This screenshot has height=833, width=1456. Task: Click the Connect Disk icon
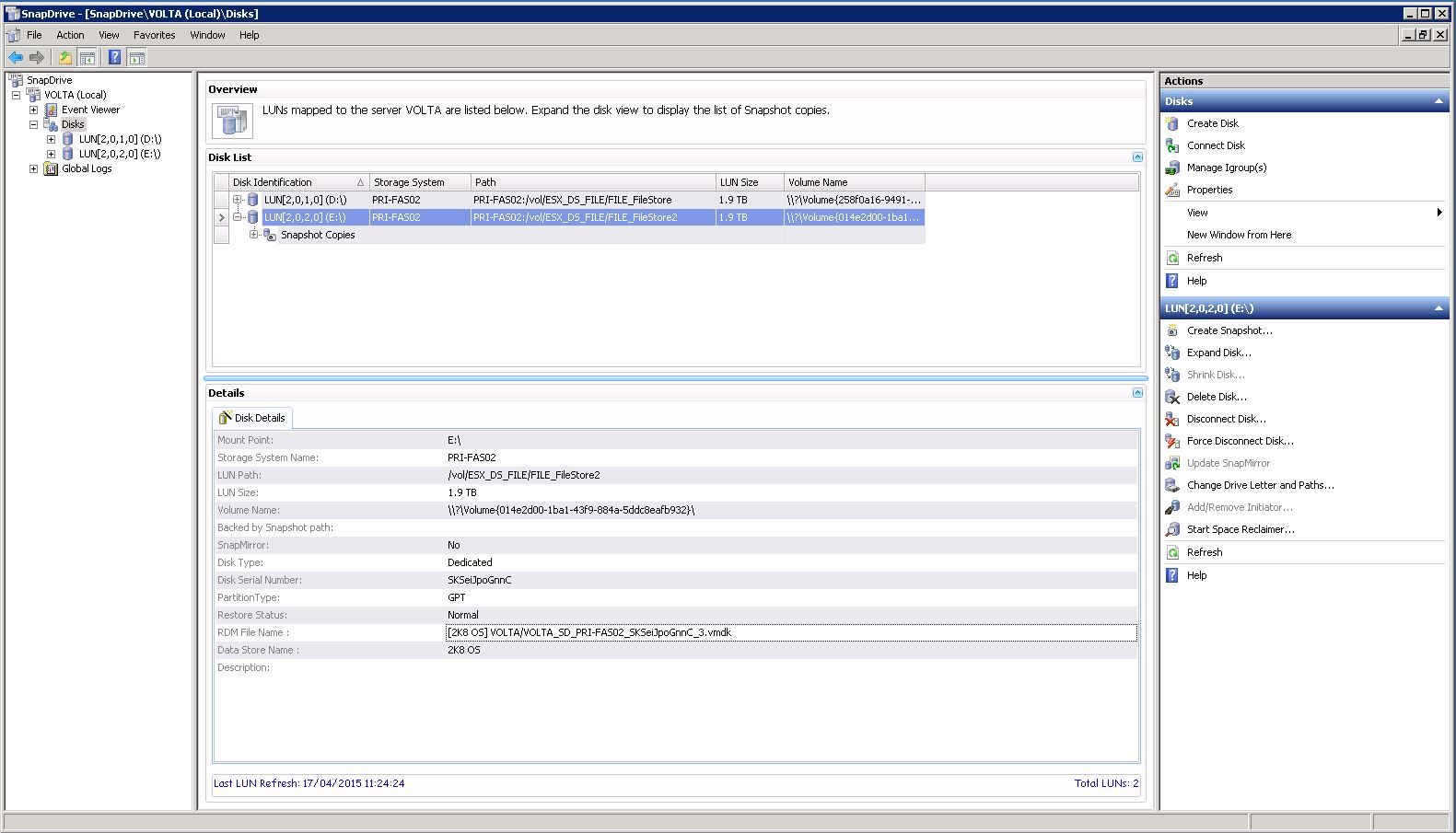pos(1171,145)
